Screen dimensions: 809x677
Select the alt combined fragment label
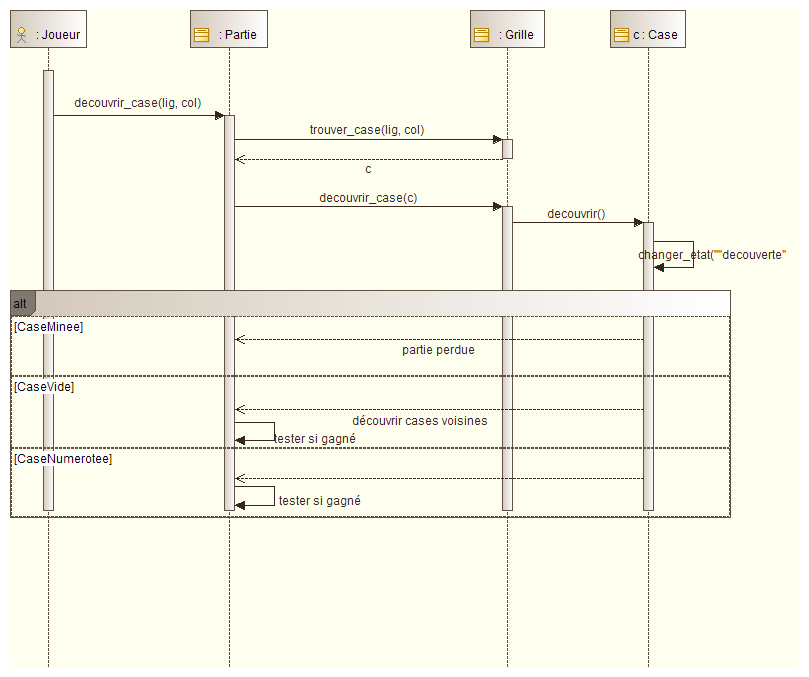pyautogui.click(x=21, y=303)
